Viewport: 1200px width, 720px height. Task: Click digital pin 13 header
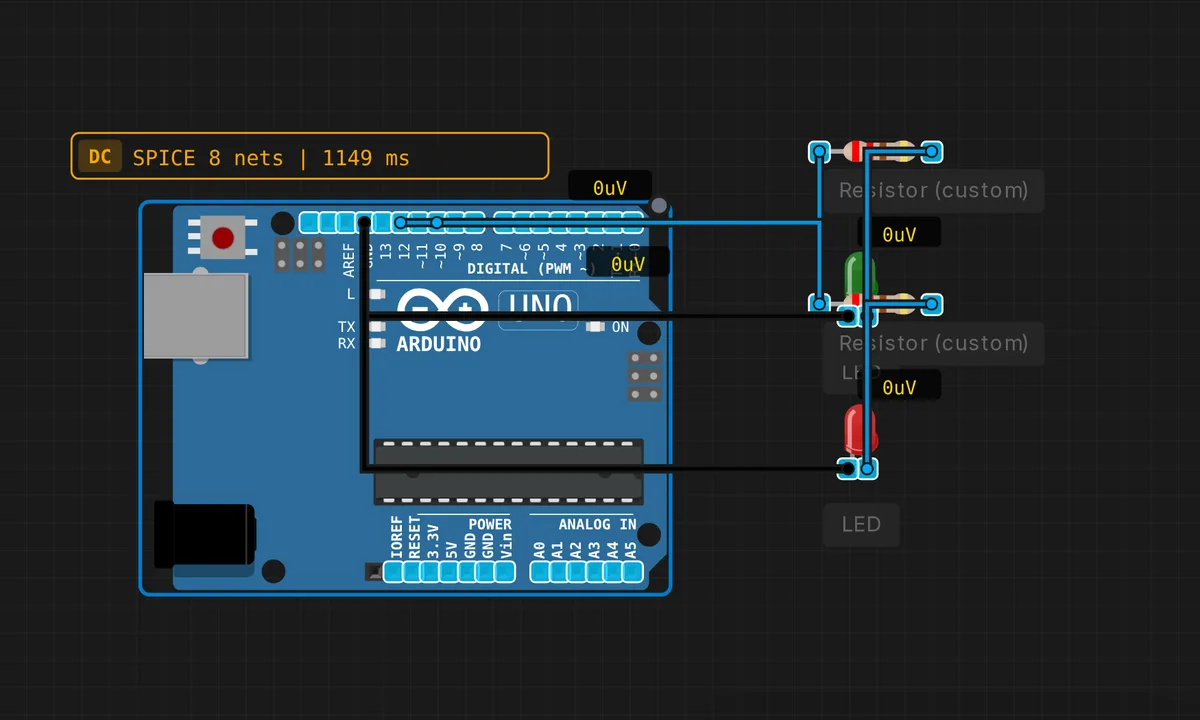tap(382, 222)
